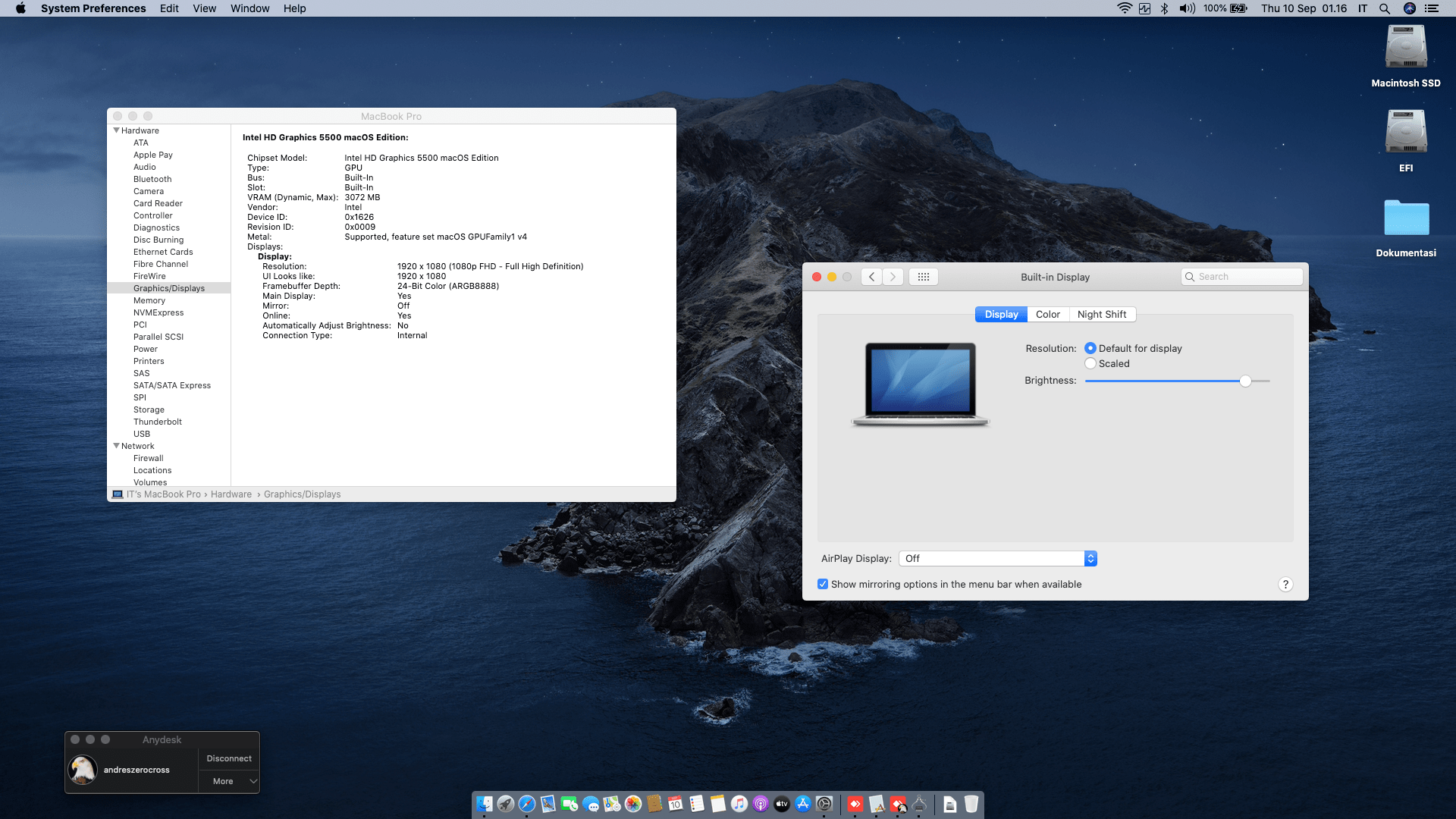The height and width of the screenshot is (819, 1456).
Task: Click the IT input source menu
Action: coord(1363,8)
